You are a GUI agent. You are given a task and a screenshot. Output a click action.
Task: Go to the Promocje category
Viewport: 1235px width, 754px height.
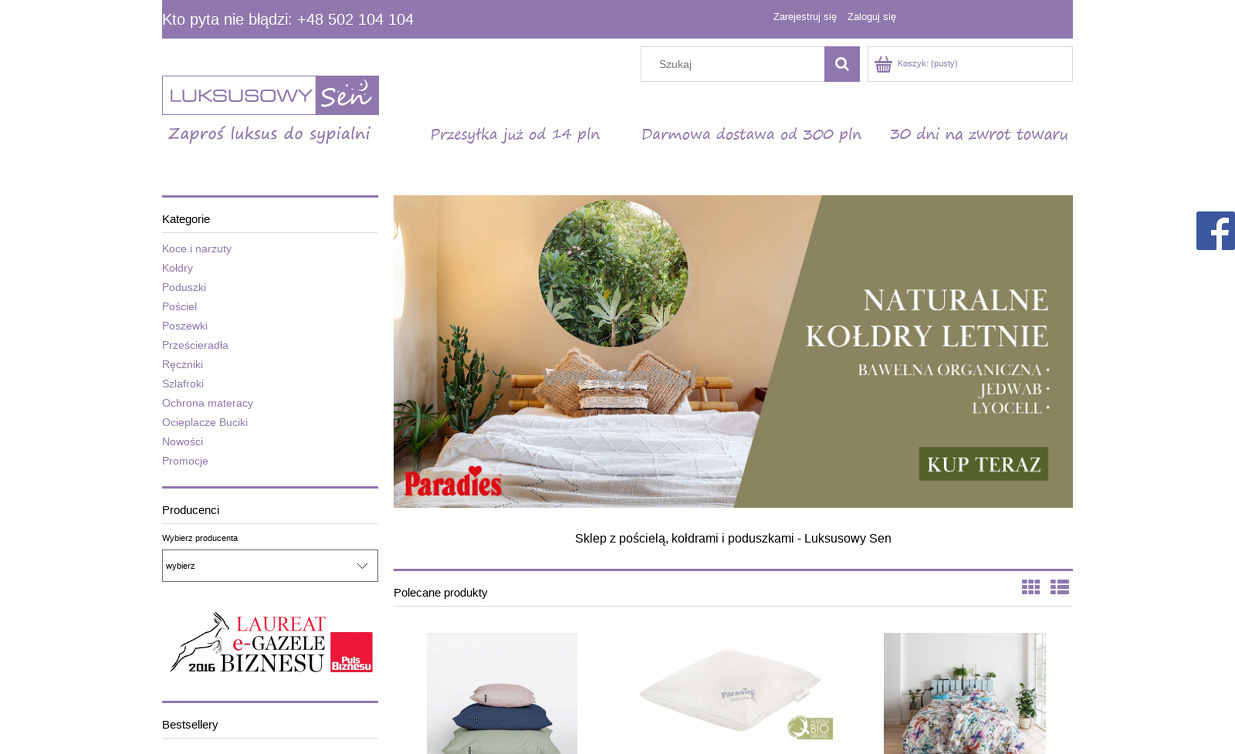185,461
